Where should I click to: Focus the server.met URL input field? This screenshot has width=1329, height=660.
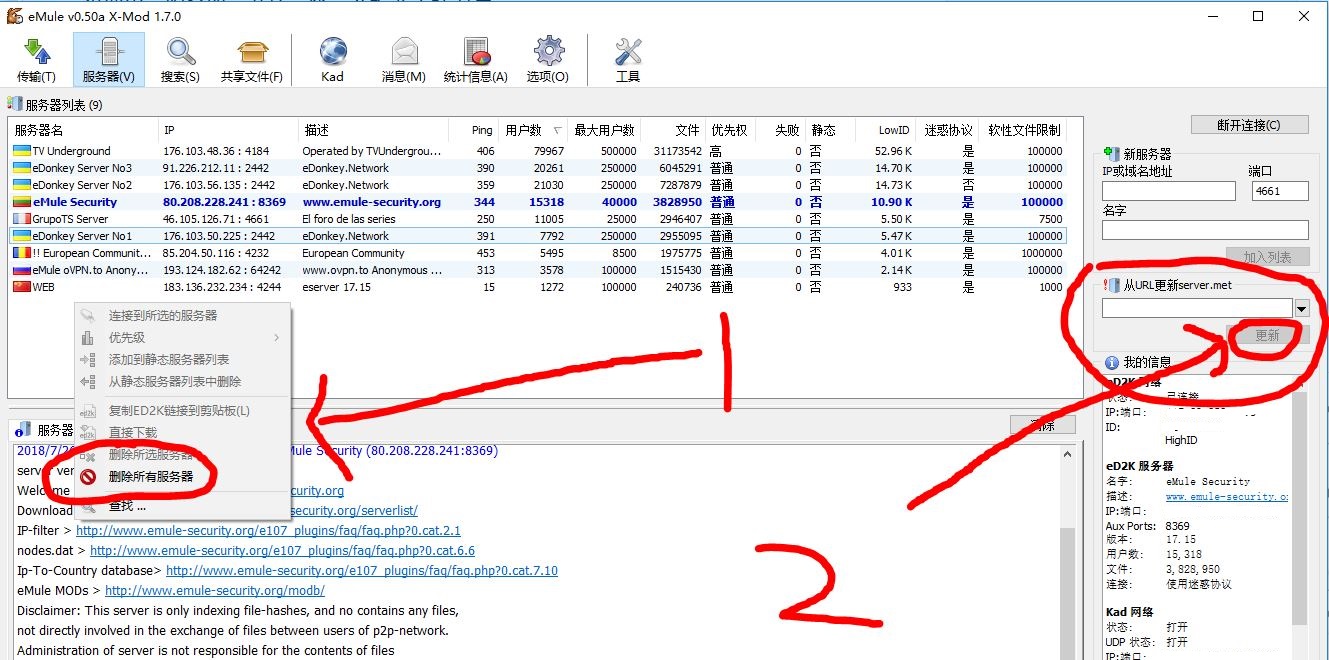point(1197,309)
